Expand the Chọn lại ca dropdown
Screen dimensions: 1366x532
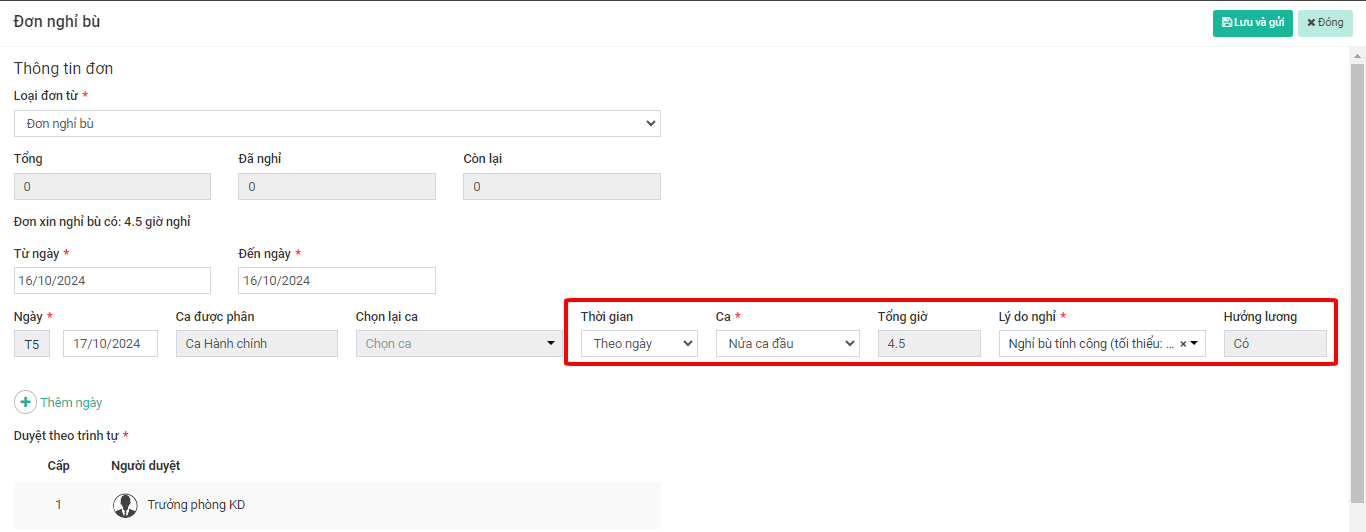[458, 344]
